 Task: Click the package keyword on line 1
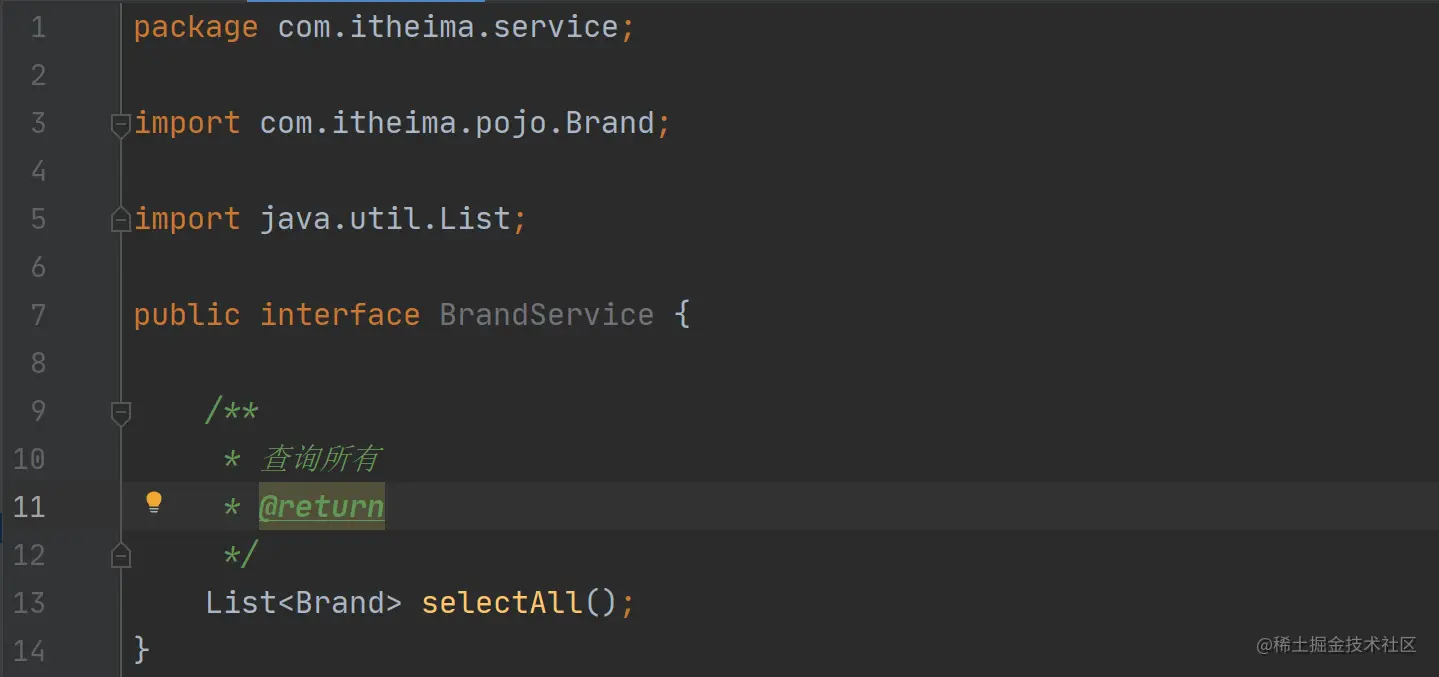195,27
